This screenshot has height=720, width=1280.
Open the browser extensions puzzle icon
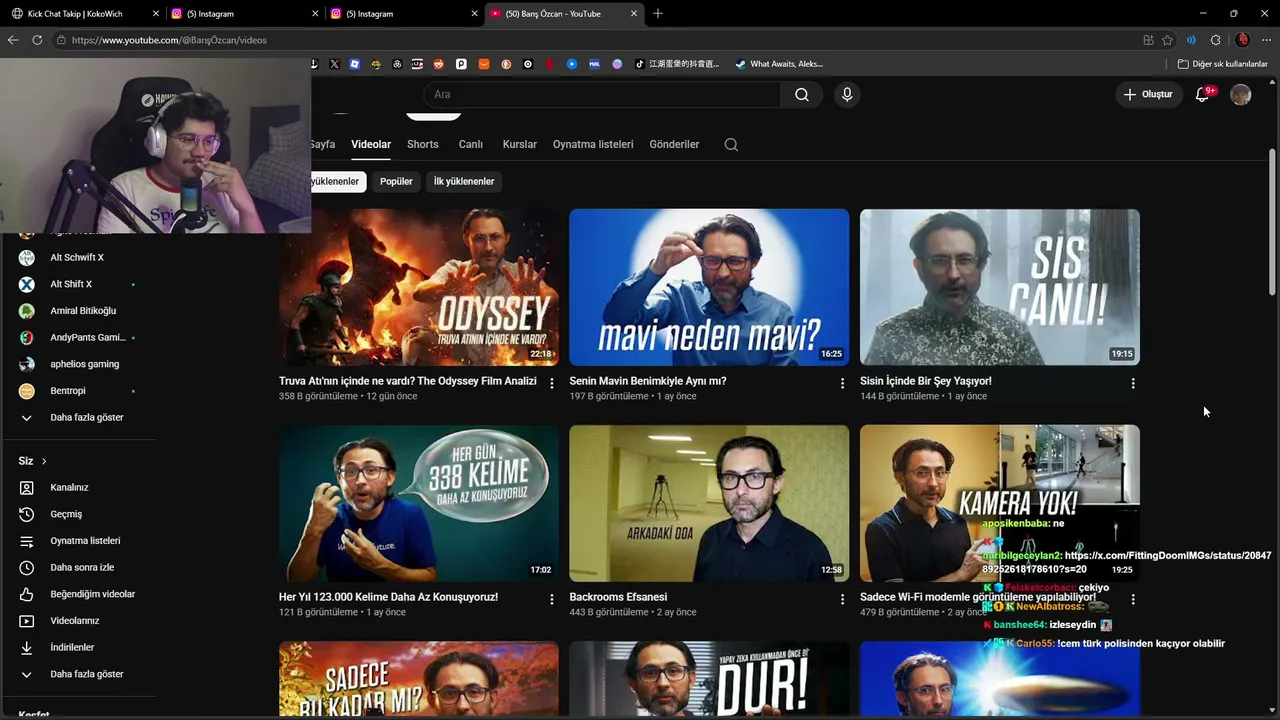tap(1215, 40)
